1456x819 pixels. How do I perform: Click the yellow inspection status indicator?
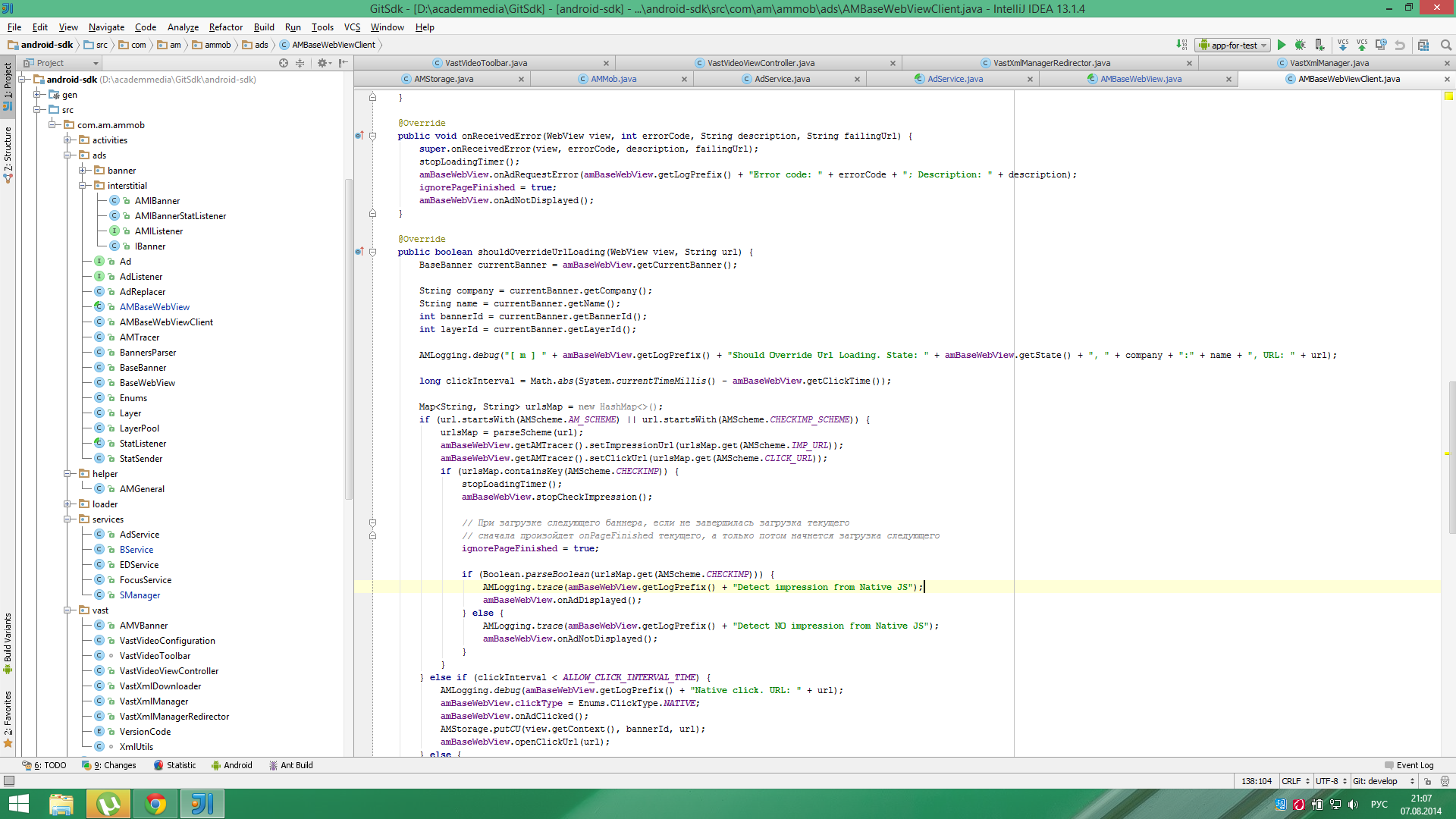1448,96
